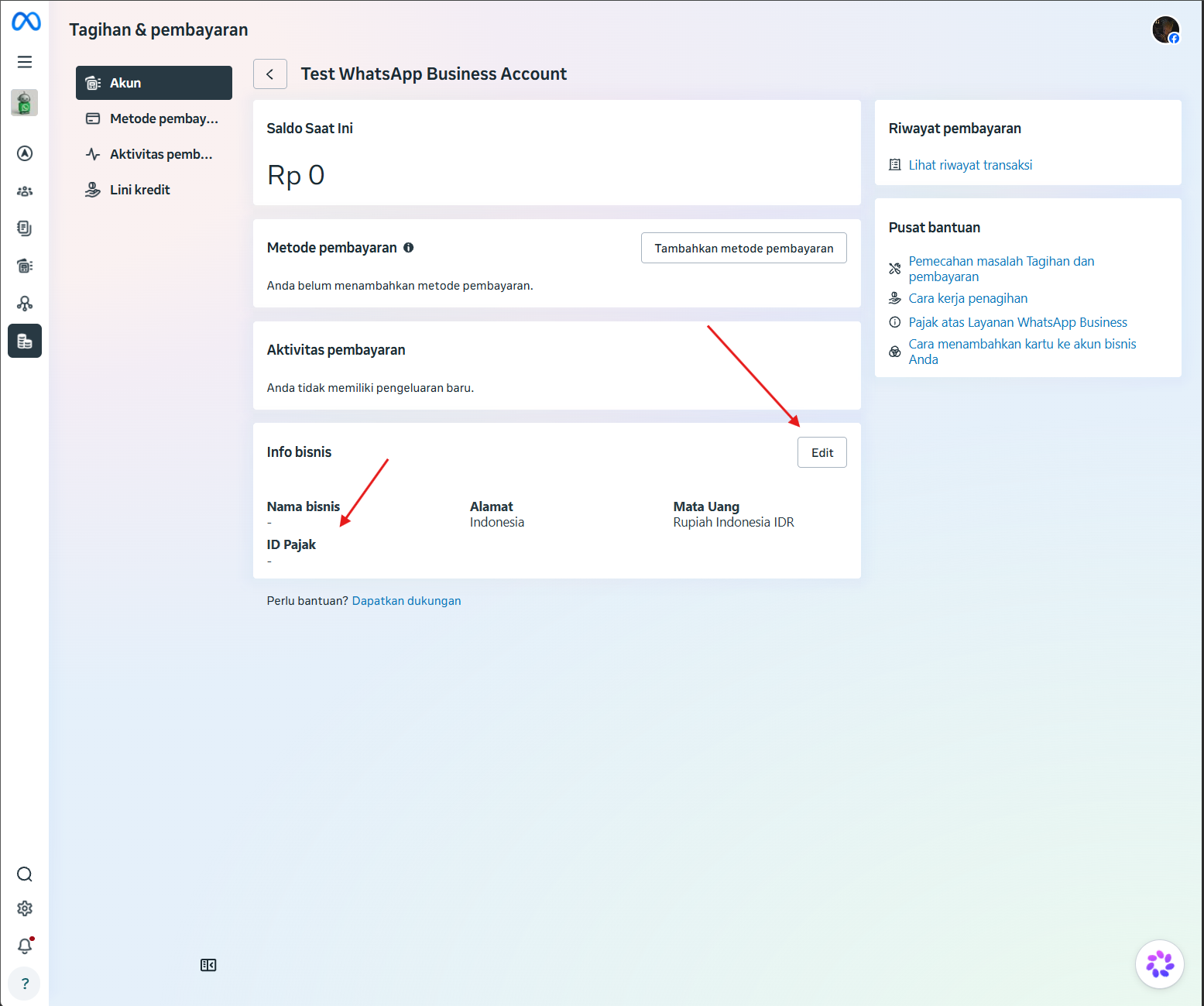Click the Riwayat pembayaran heading
Viewport: 1204px width, 1006px height.
955,129
